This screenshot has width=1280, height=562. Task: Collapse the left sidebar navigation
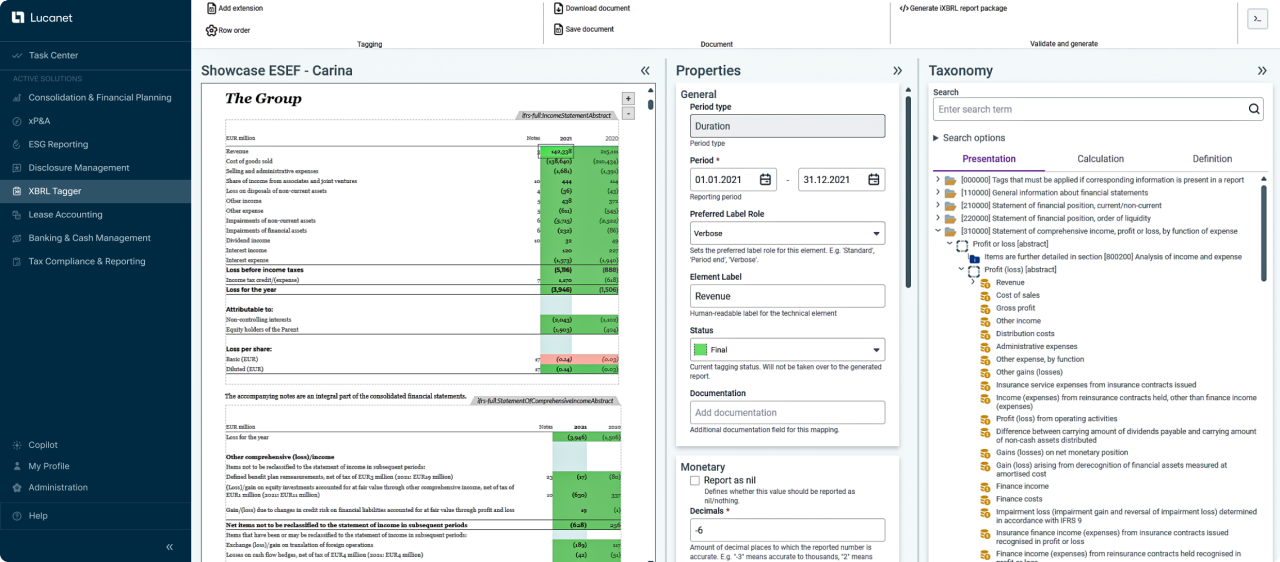point(169,547)
